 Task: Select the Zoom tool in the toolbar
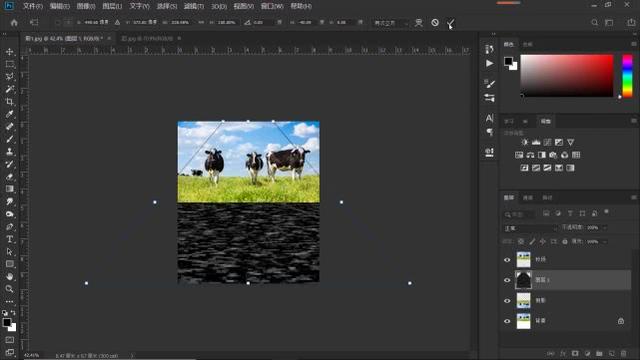coord(10,289)
